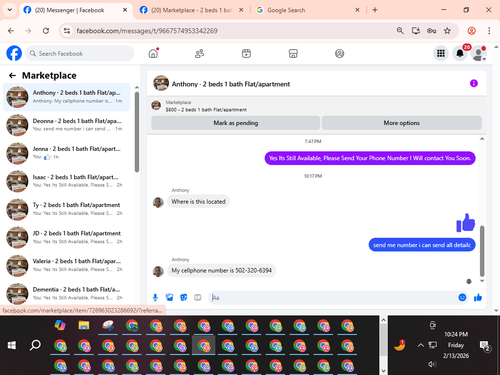This screenshot has width=500, height=375.
Task: Open the account profile avatar menu
Action: click(x=479, y=53)
